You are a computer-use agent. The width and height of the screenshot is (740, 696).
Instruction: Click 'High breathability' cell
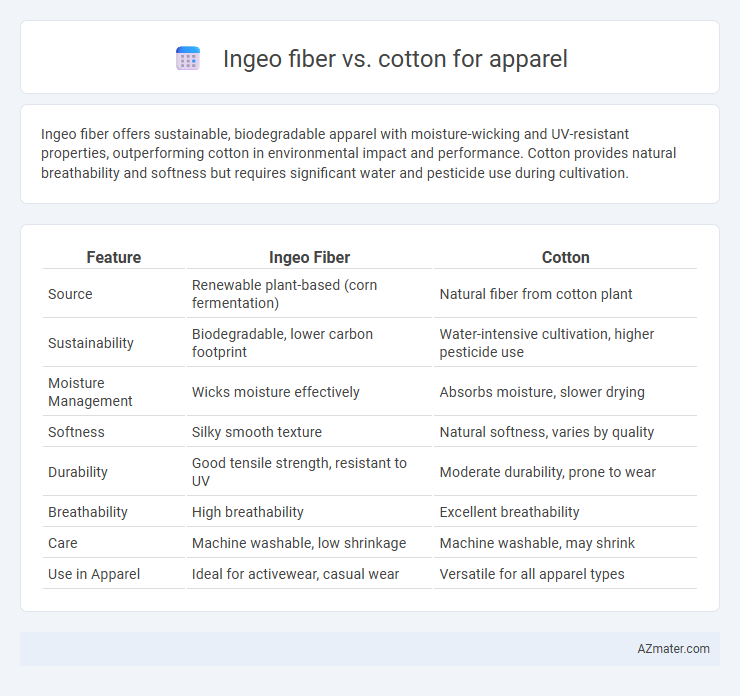click(x=309, y=512)
